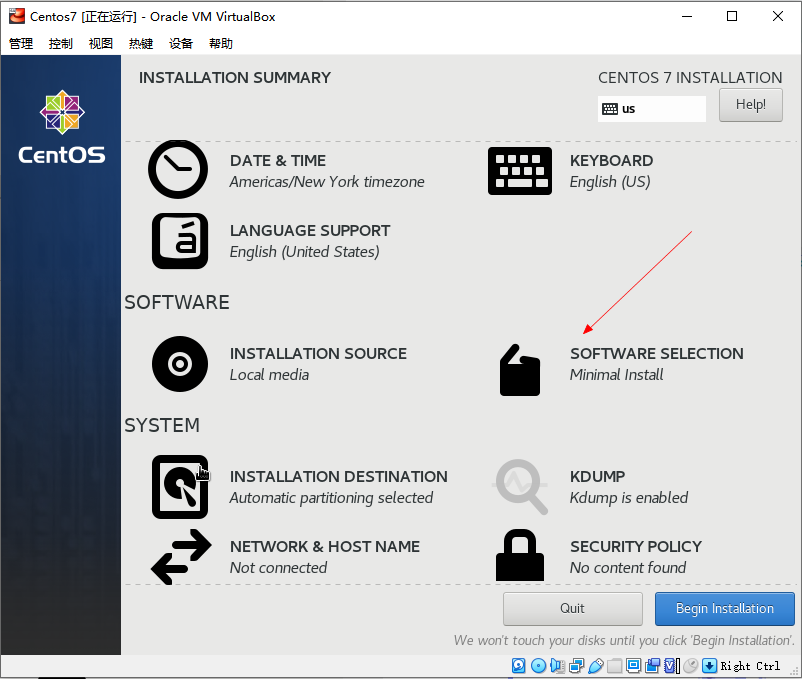Open INSTALLATION SOURCE label
This screenshot has height=679, width=802.
(x=318, y=353)
